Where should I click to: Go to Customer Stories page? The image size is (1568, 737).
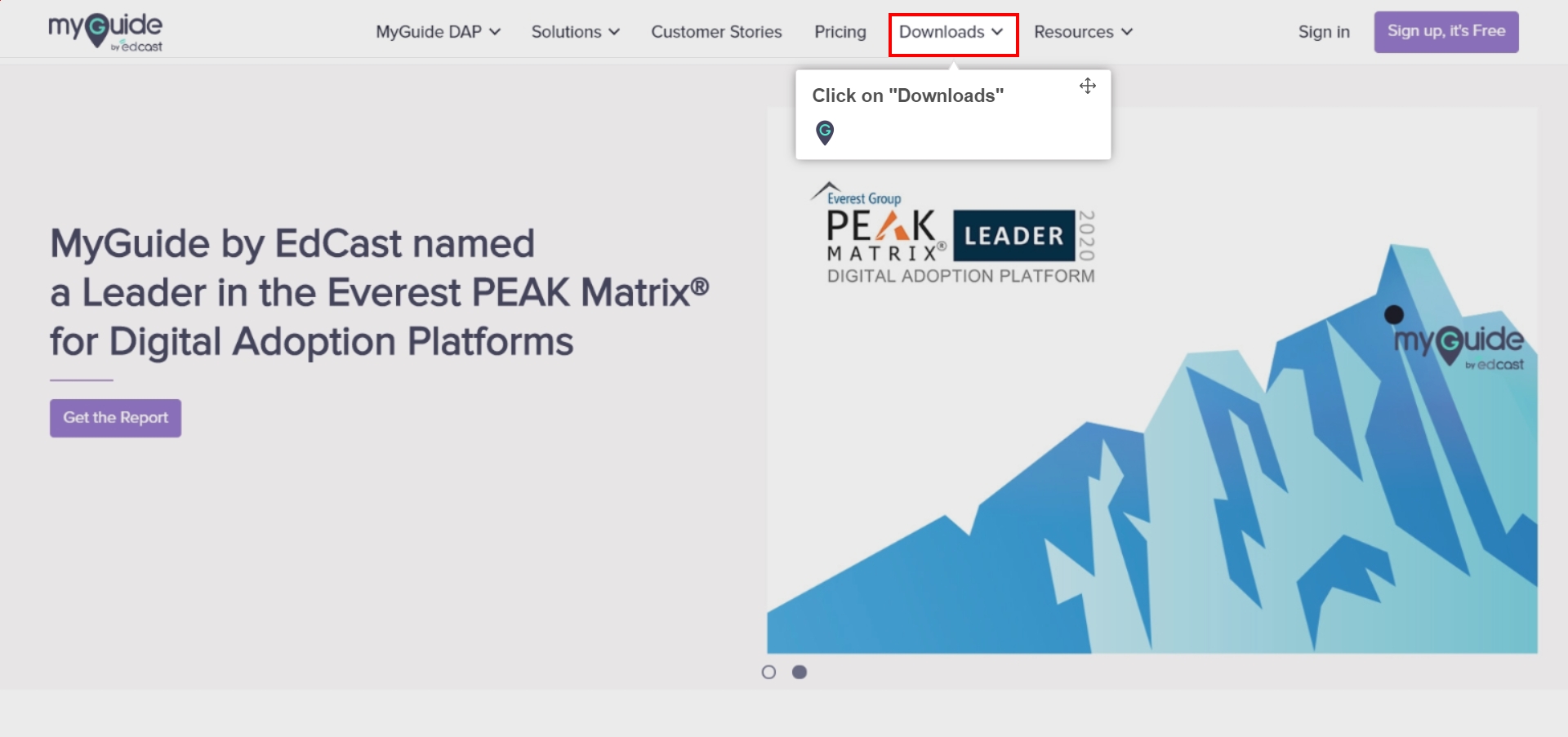click(716, 32)
